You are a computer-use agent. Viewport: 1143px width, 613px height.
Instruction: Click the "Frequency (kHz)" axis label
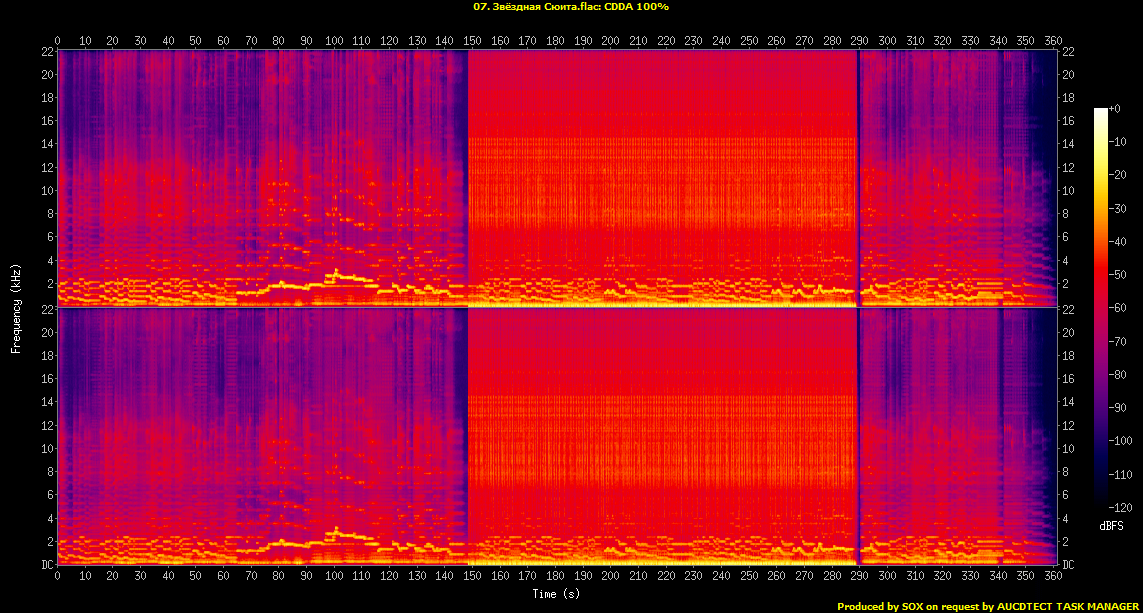(16, 307)
